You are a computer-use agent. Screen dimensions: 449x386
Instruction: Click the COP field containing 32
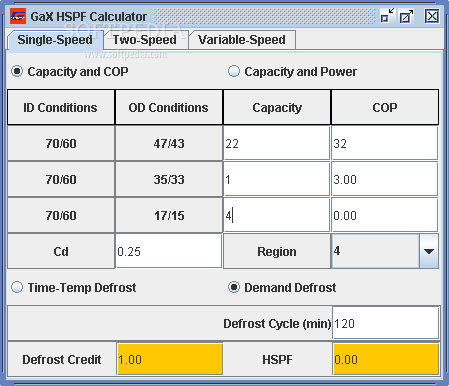(x=385, y=143)
